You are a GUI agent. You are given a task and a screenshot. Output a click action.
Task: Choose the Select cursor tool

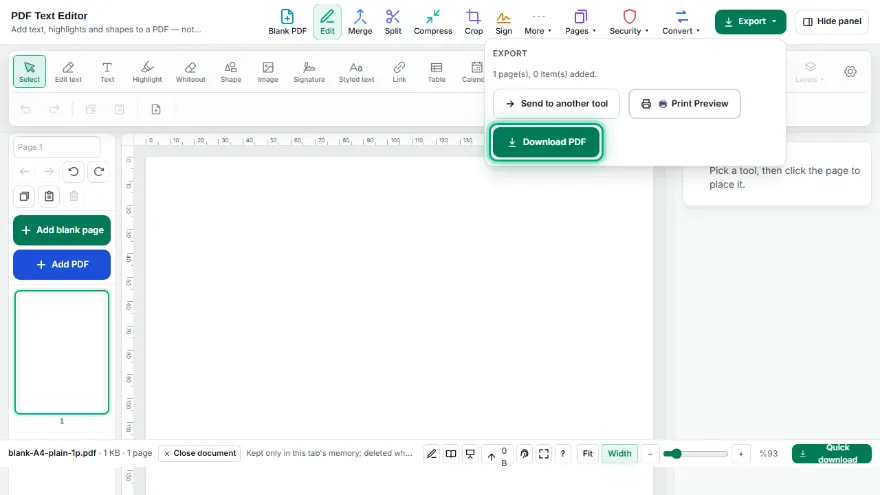click(x=29, y=72)
